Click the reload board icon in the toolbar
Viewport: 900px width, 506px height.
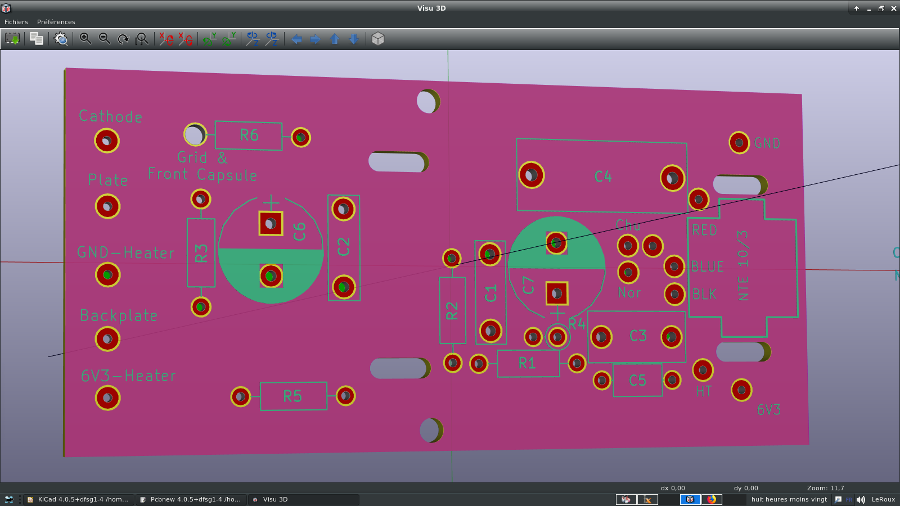pyautogui.click(x=13, y=39)
